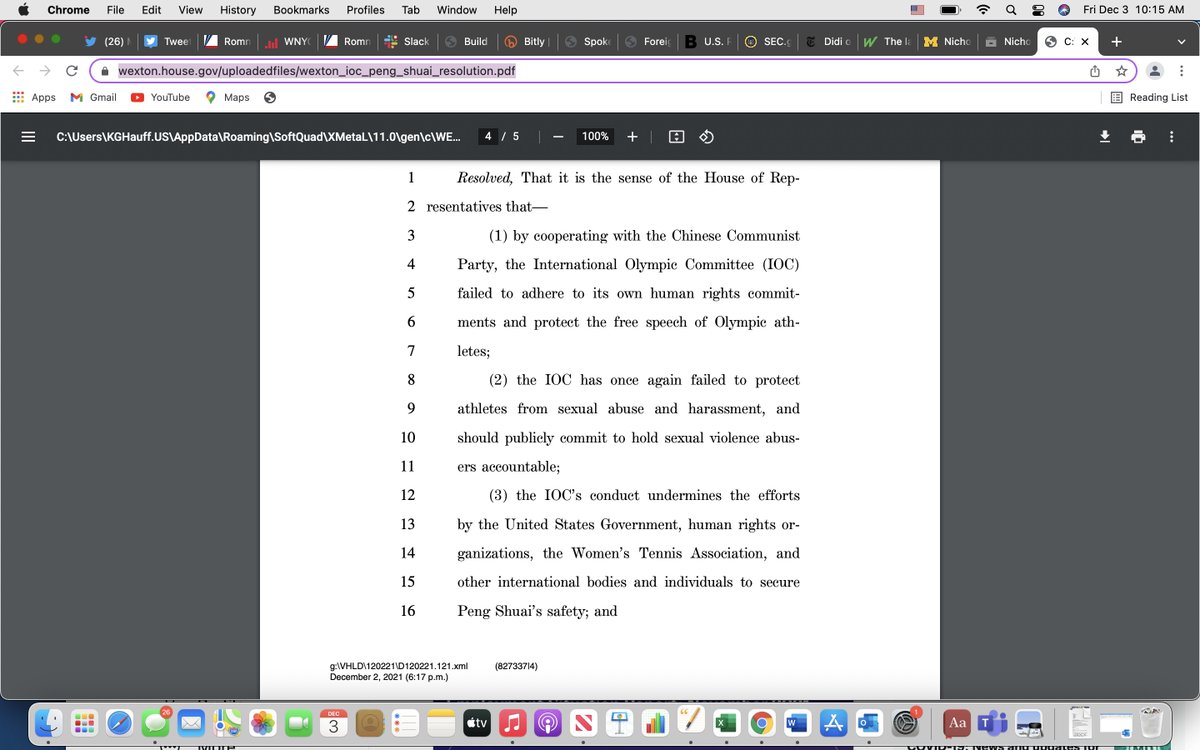Open a new browser tab
The height and width of the screenshot is (750, 1200).
click(x=1116, y=42)
